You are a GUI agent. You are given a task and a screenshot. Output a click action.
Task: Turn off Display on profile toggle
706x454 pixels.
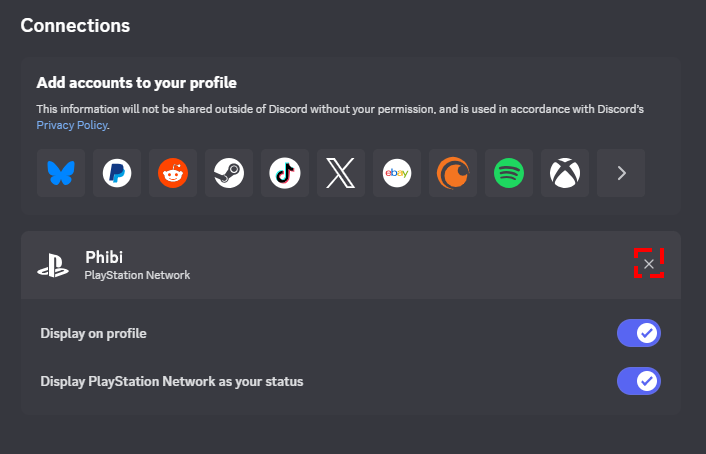[639, 333]
